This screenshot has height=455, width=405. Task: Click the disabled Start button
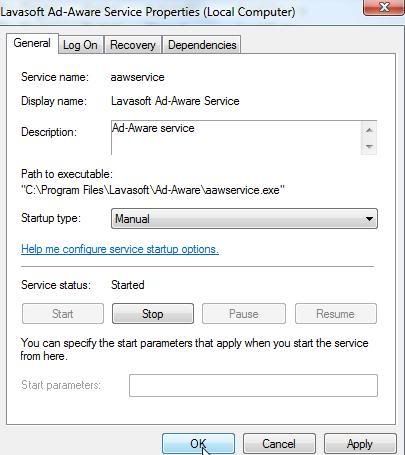pos(63,314)
